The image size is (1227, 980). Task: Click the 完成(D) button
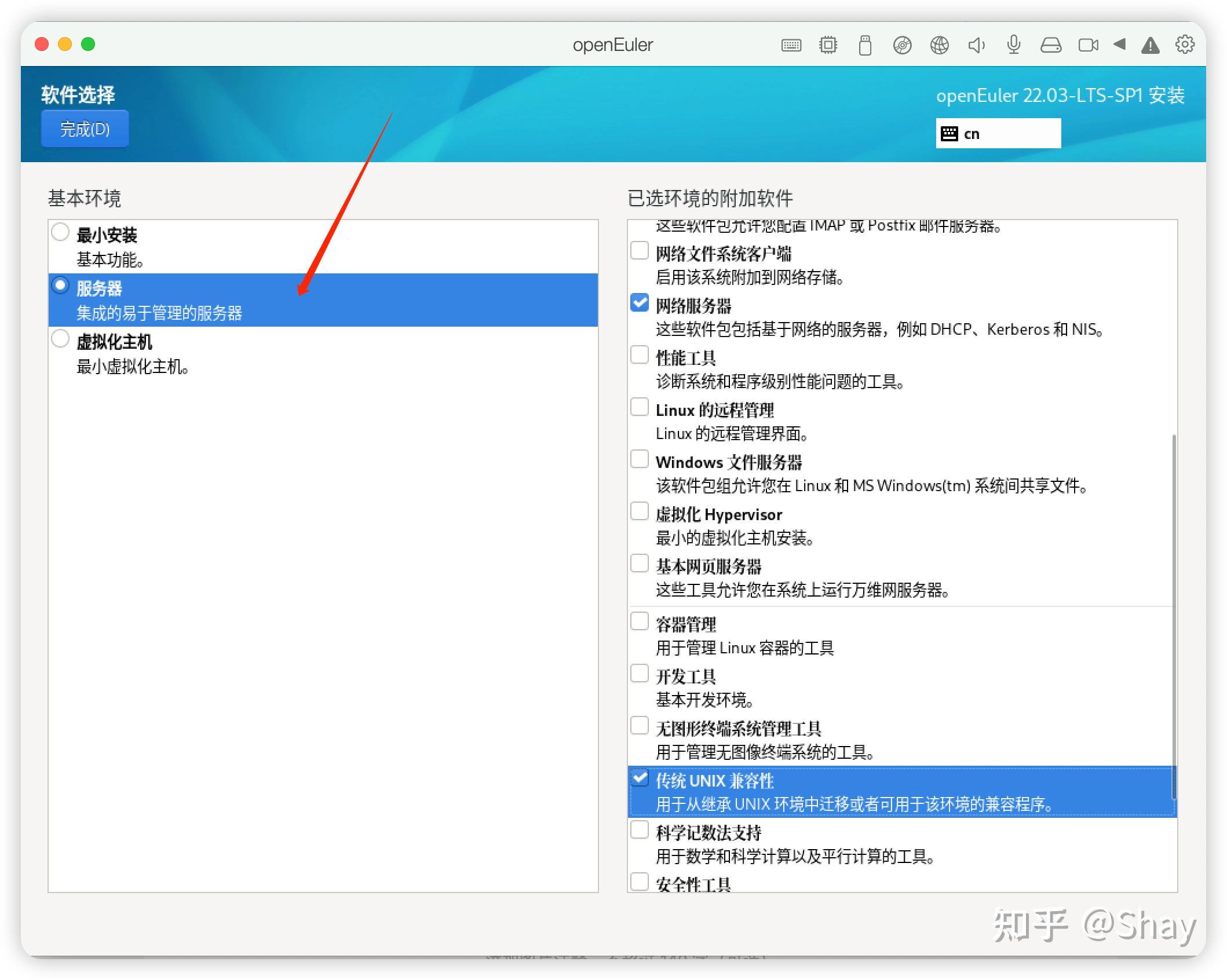(x=85, y=129)
